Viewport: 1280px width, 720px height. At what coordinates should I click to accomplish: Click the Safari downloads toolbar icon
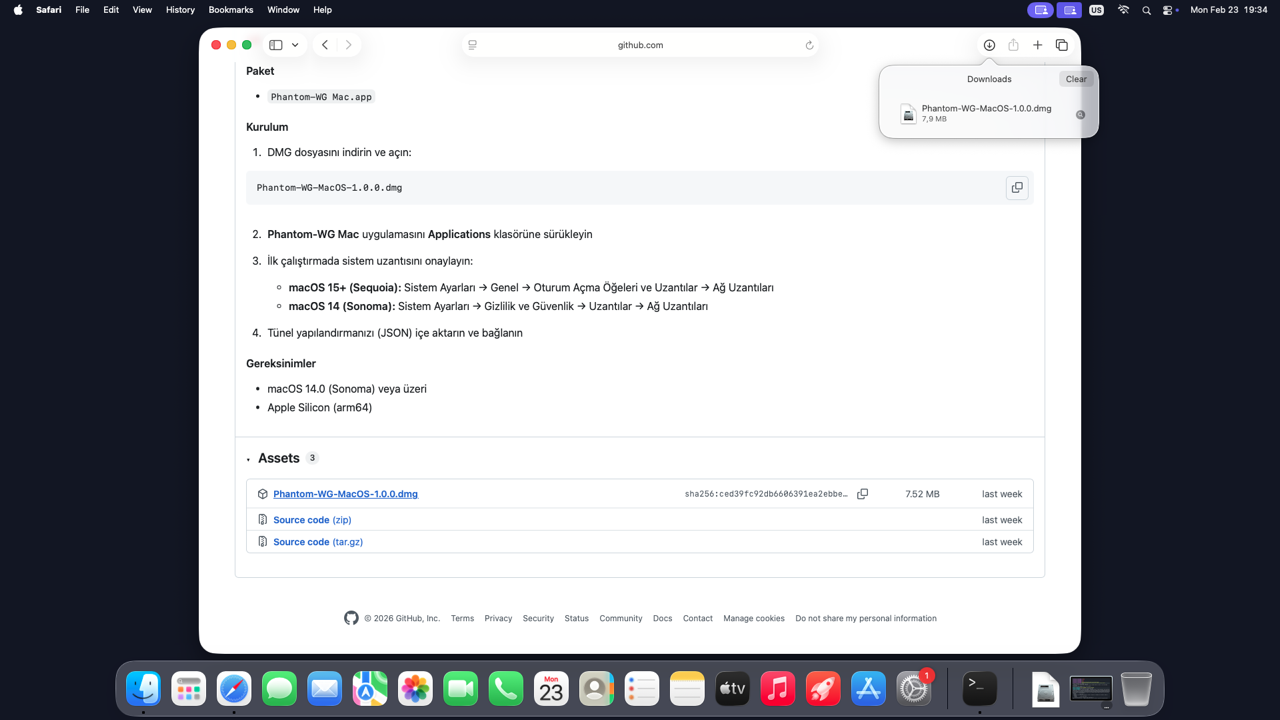[x=989, y=45]
